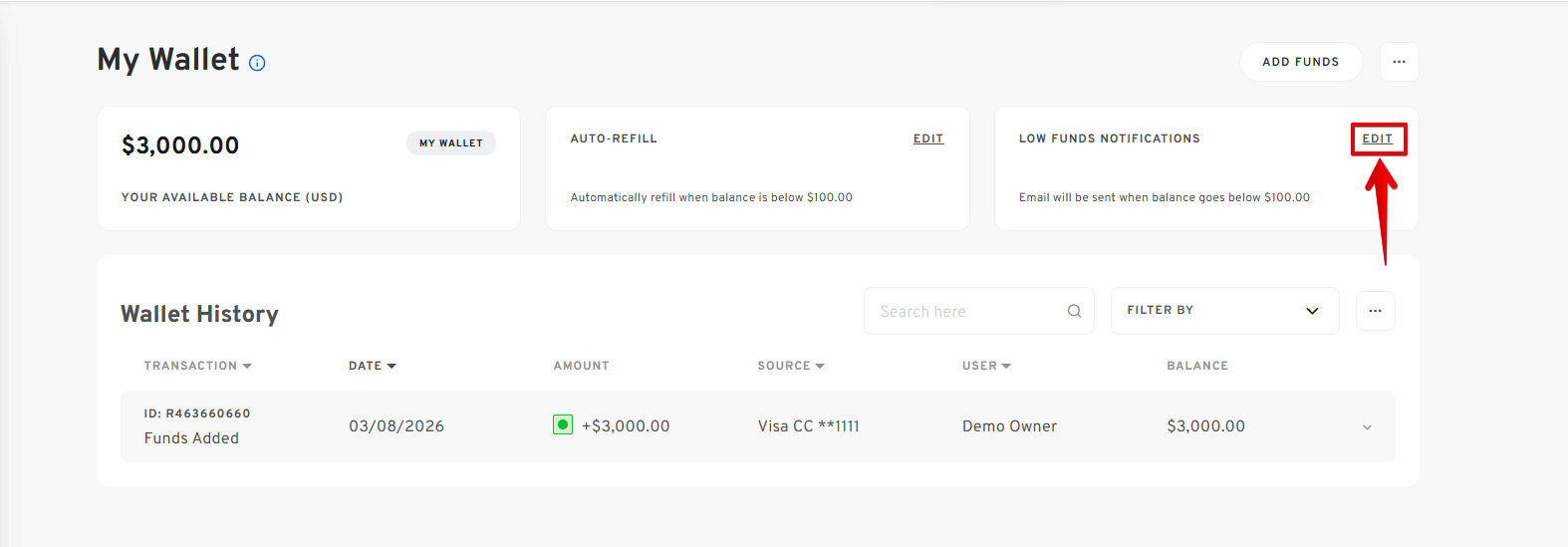The height and width of the screenshot is (547, 1568).
Task: Click the magnifier icon in the search box
Action: click(x=1074, y=311)
